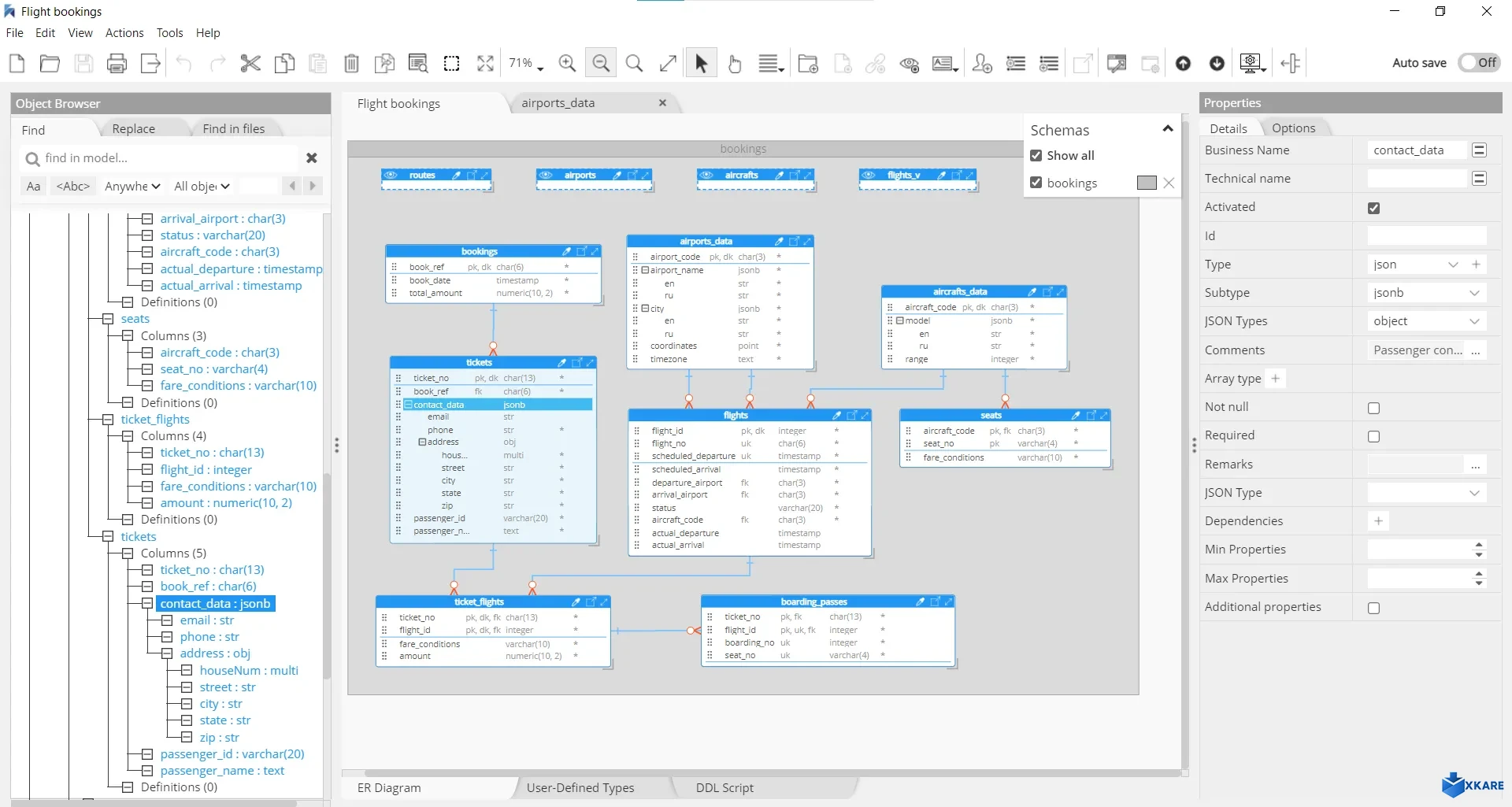The height and width of the screenshot is (807, 1512).
Task: Switch to the User-Defined Types tab
Action: pyautogui.click(x=580, y=788)
